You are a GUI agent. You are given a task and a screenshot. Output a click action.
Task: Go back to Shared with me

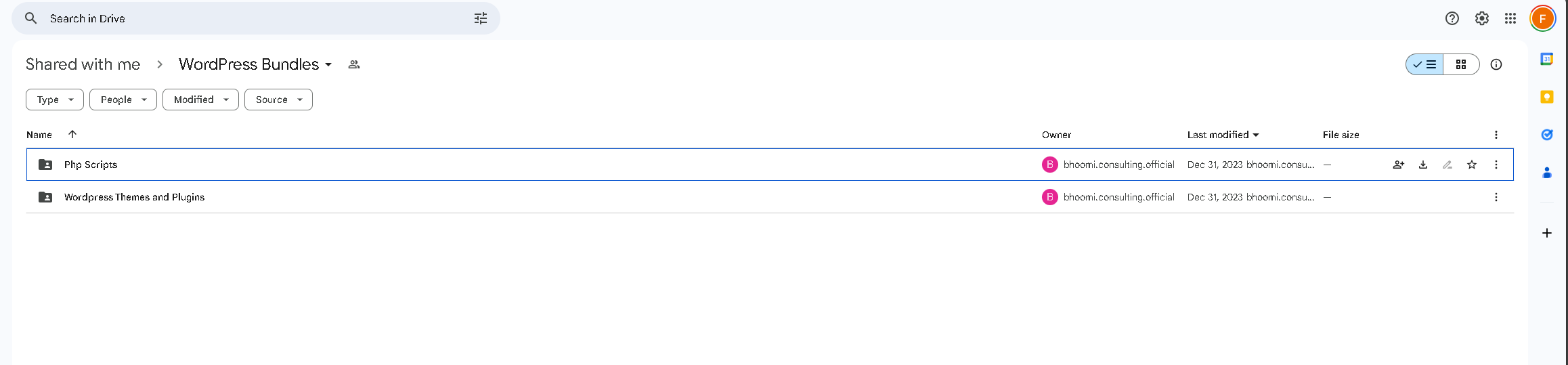pos(83,64)
